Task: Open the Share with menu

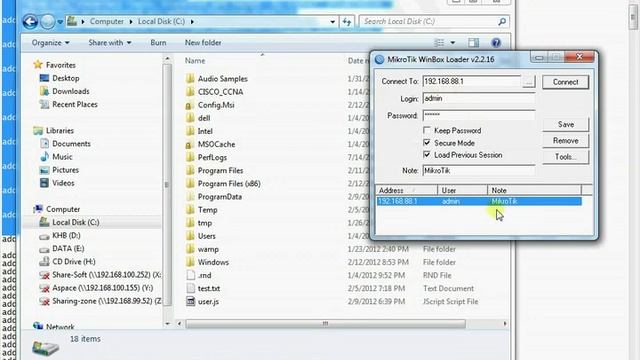Action: [110, 42]
